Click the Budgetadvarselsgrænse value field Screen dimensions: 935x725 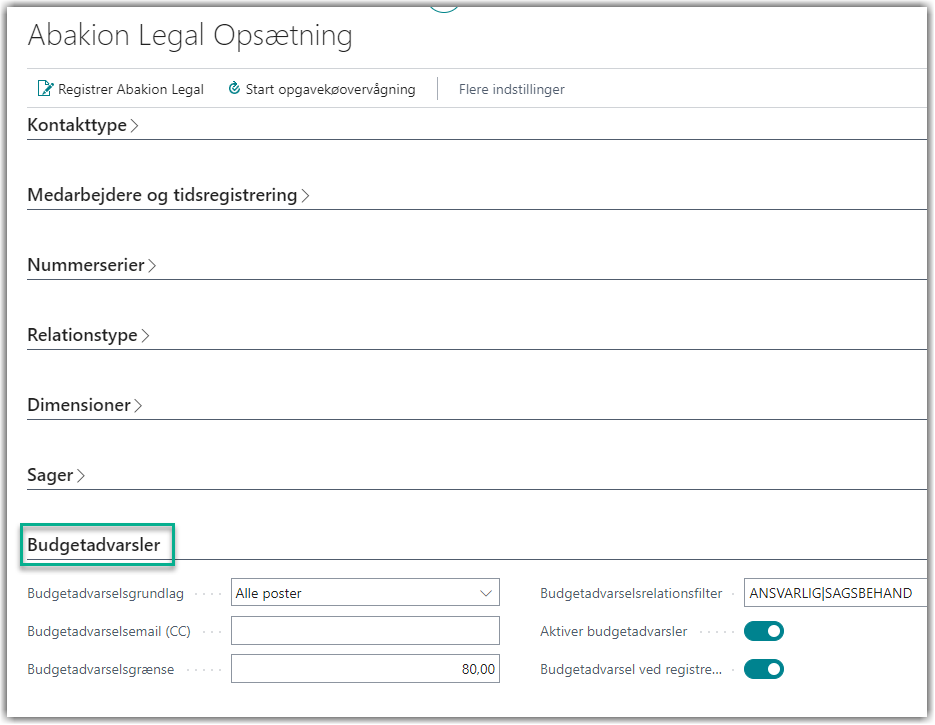tap(365, 669)
